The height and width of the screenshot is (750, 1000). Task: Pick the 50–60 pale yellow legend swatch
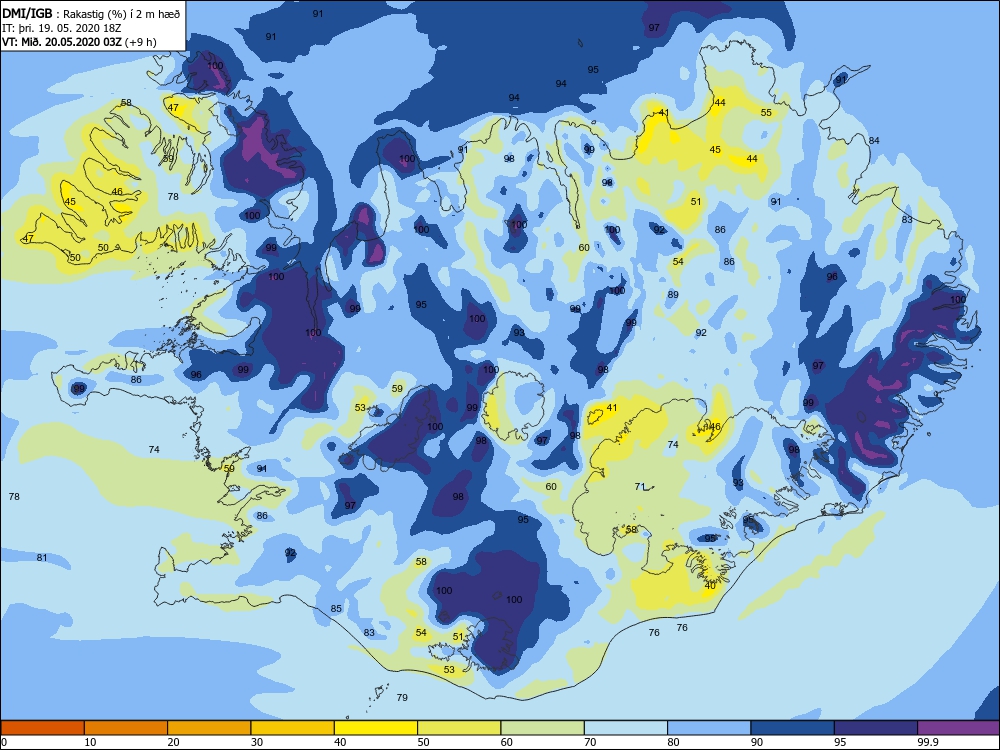(459, 728)
